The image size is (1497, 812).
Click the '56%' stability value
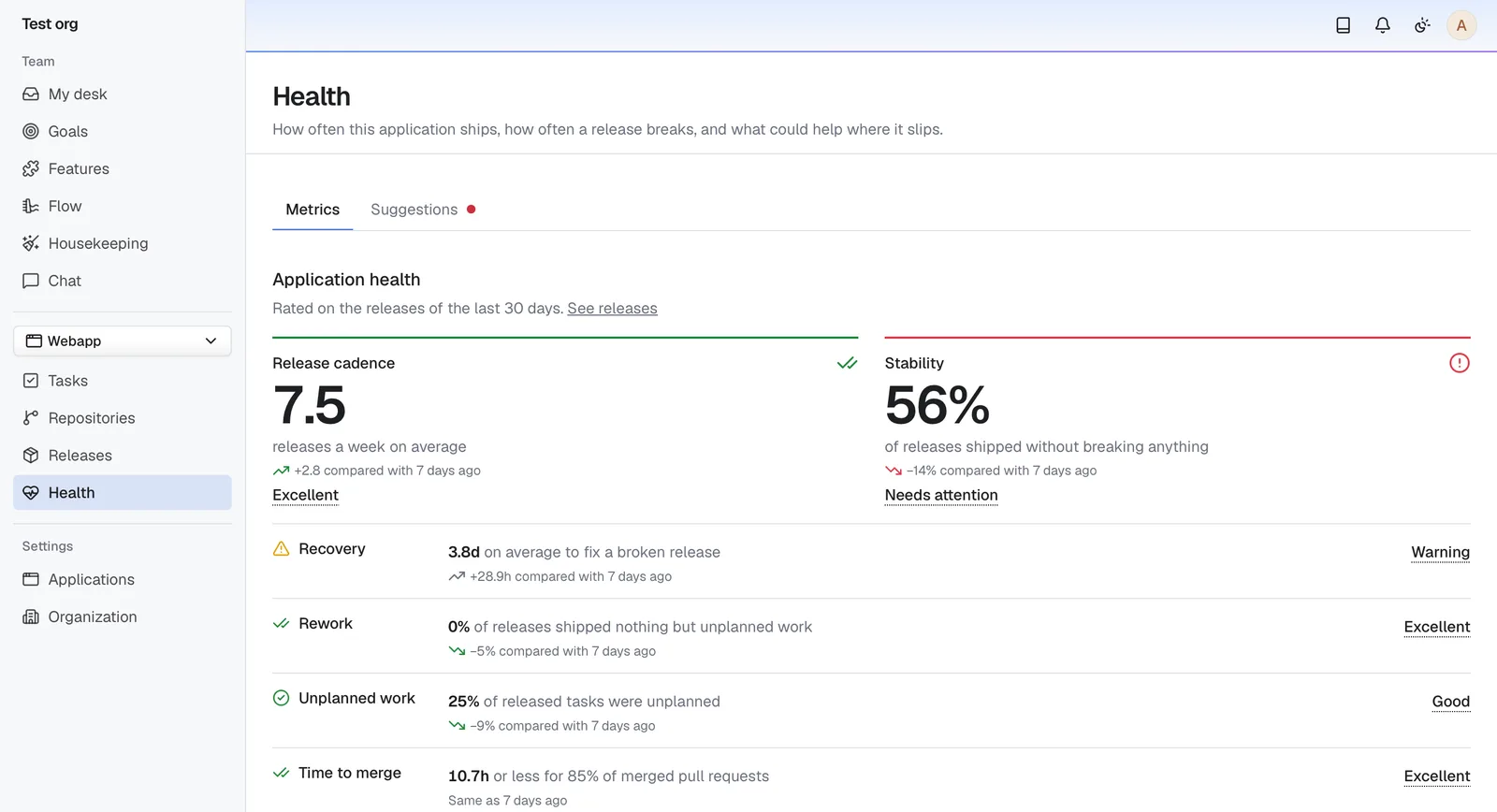[937, 406]
